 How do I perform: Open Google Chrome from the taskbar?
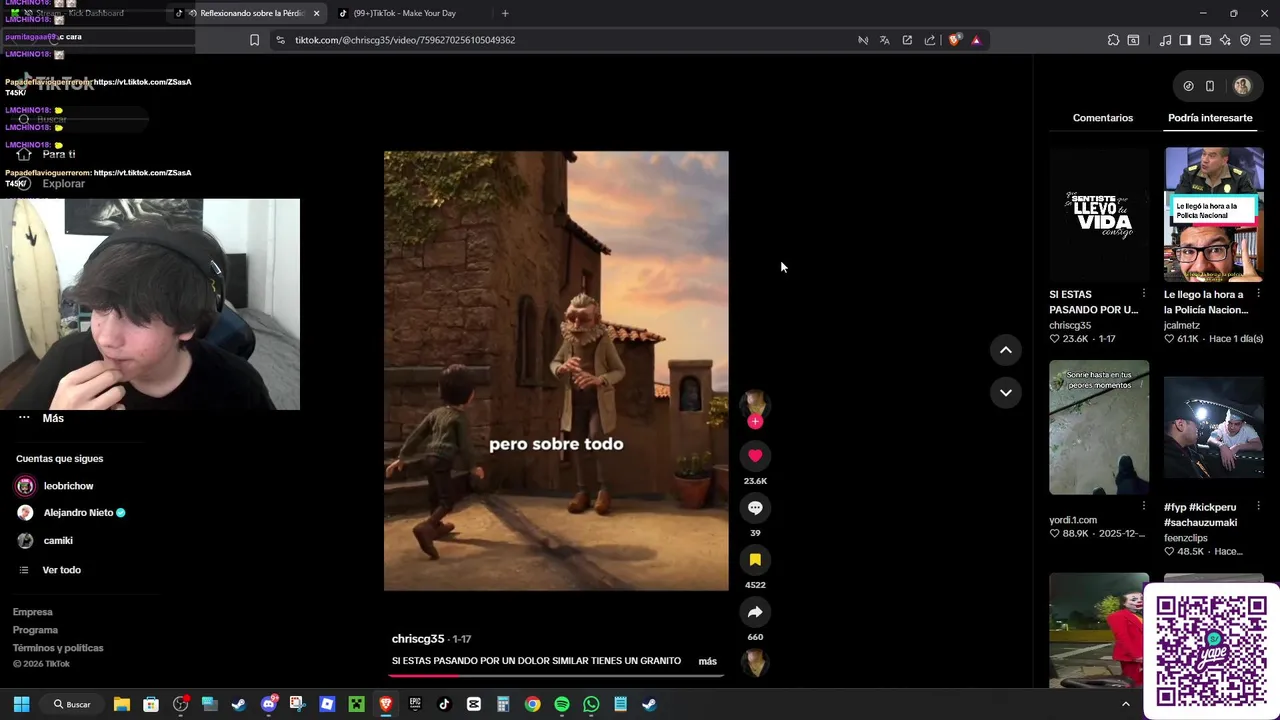tap(532, 704)
